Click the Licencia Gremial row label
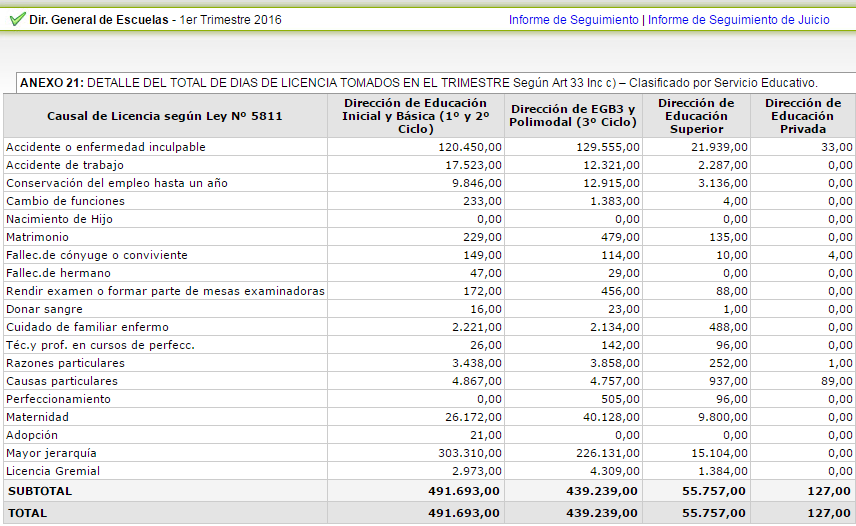This screenshot has height=526, width=856. click(53, 471)
